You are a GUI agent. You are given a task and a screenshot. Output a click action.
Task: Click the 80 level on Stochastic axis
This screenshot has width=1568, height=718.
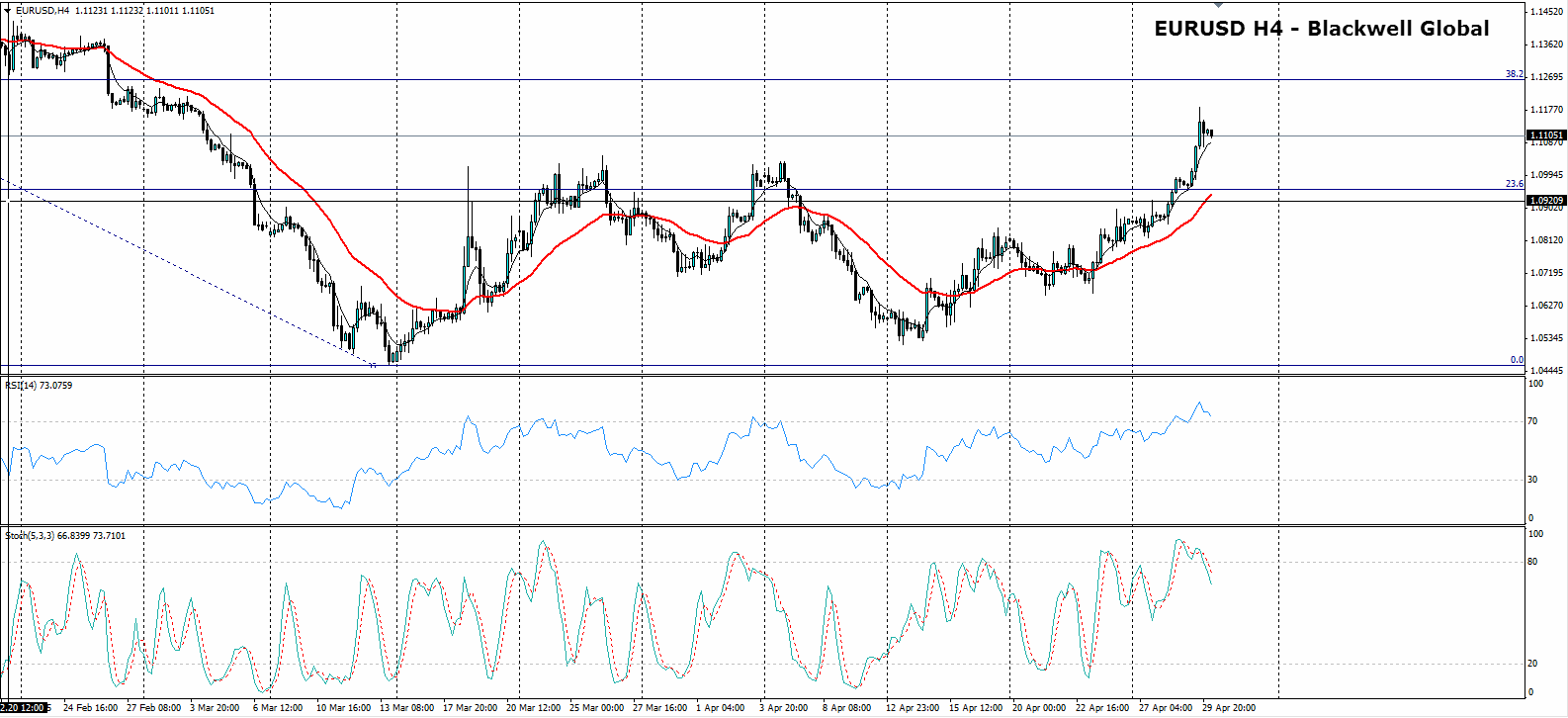(x=1532, y=562)
